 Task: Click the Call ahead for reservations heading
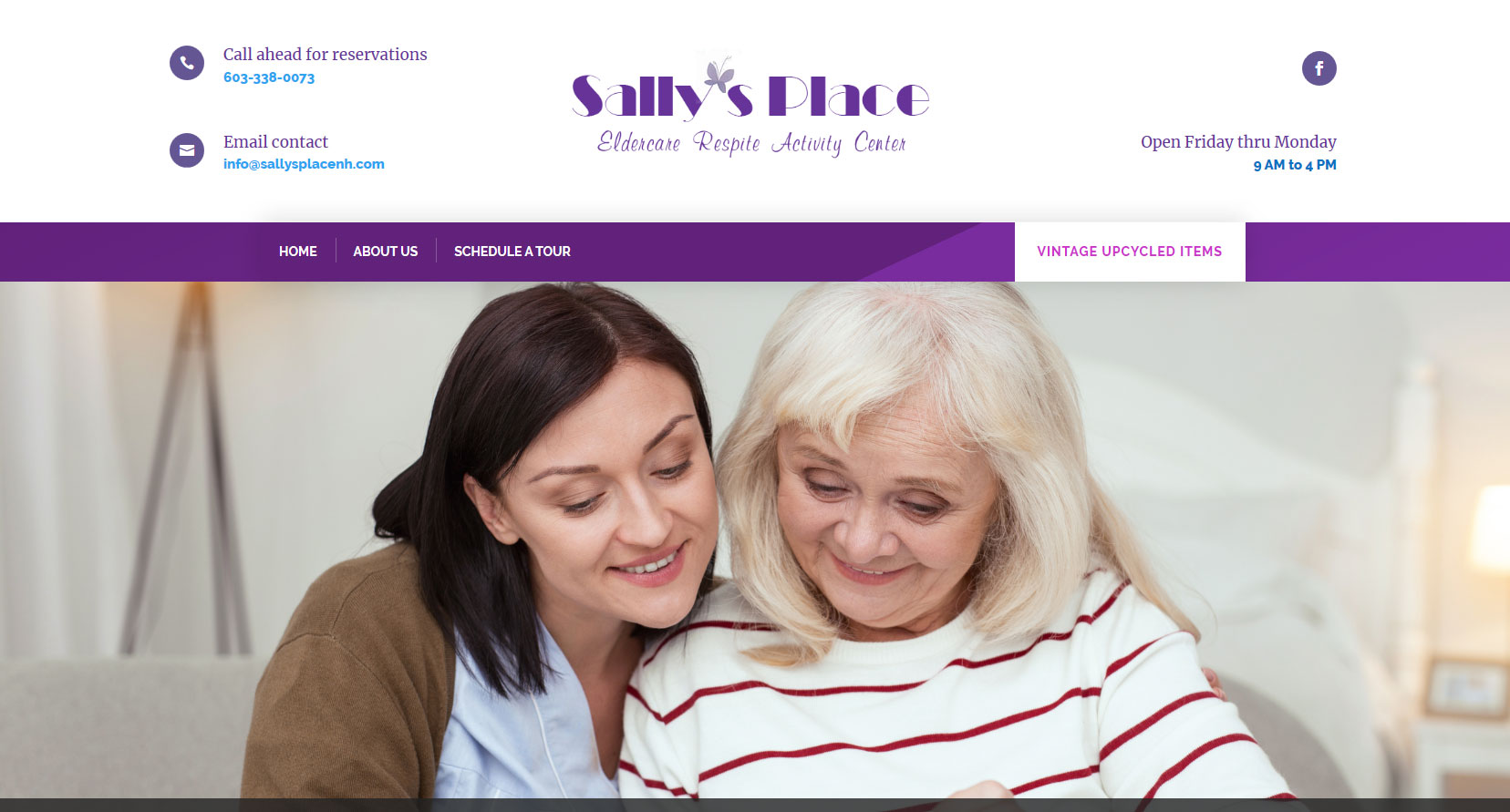tap(325, 55)
